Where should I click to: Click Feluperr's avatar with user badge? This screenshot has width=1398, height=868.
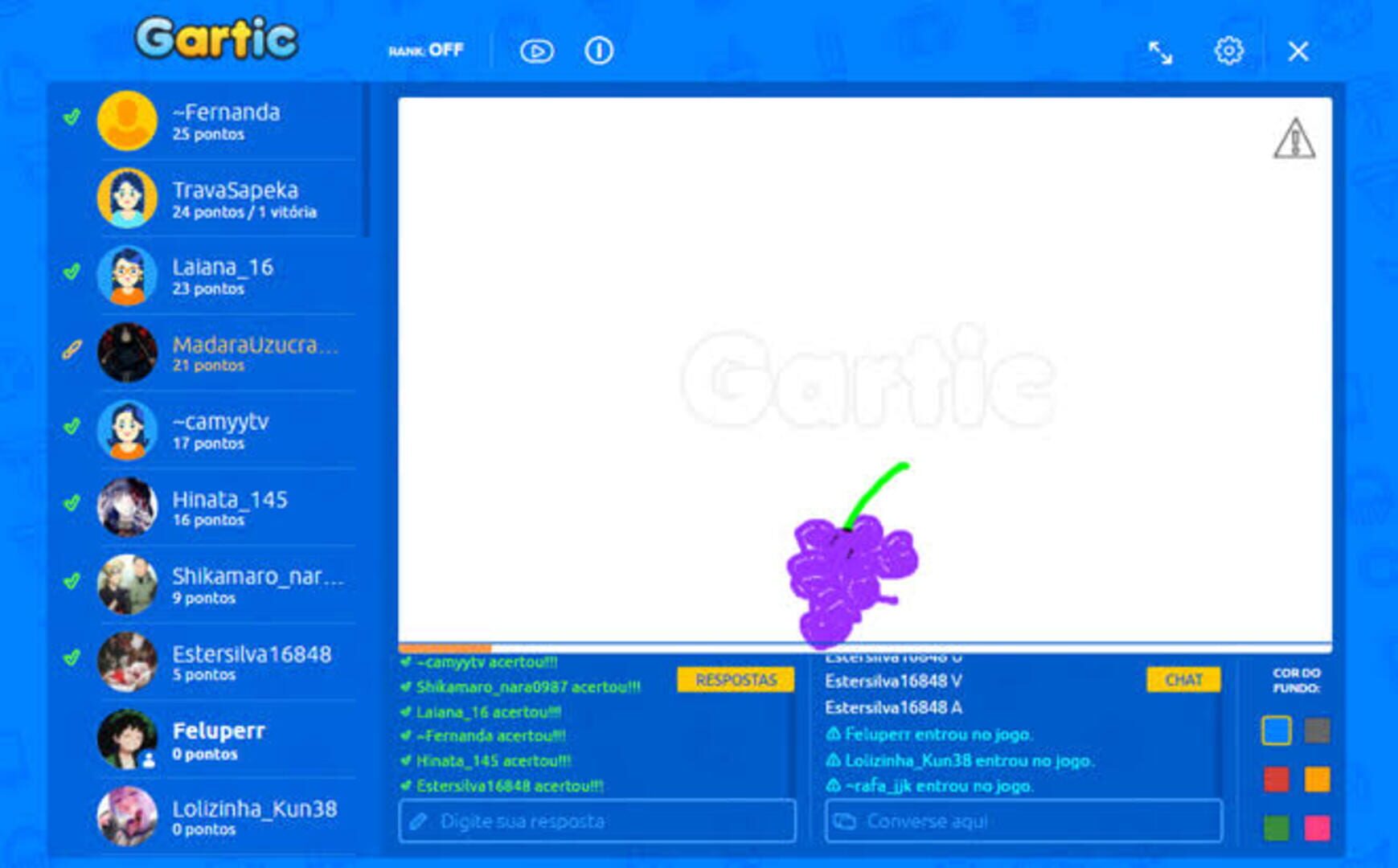(127, 739)
